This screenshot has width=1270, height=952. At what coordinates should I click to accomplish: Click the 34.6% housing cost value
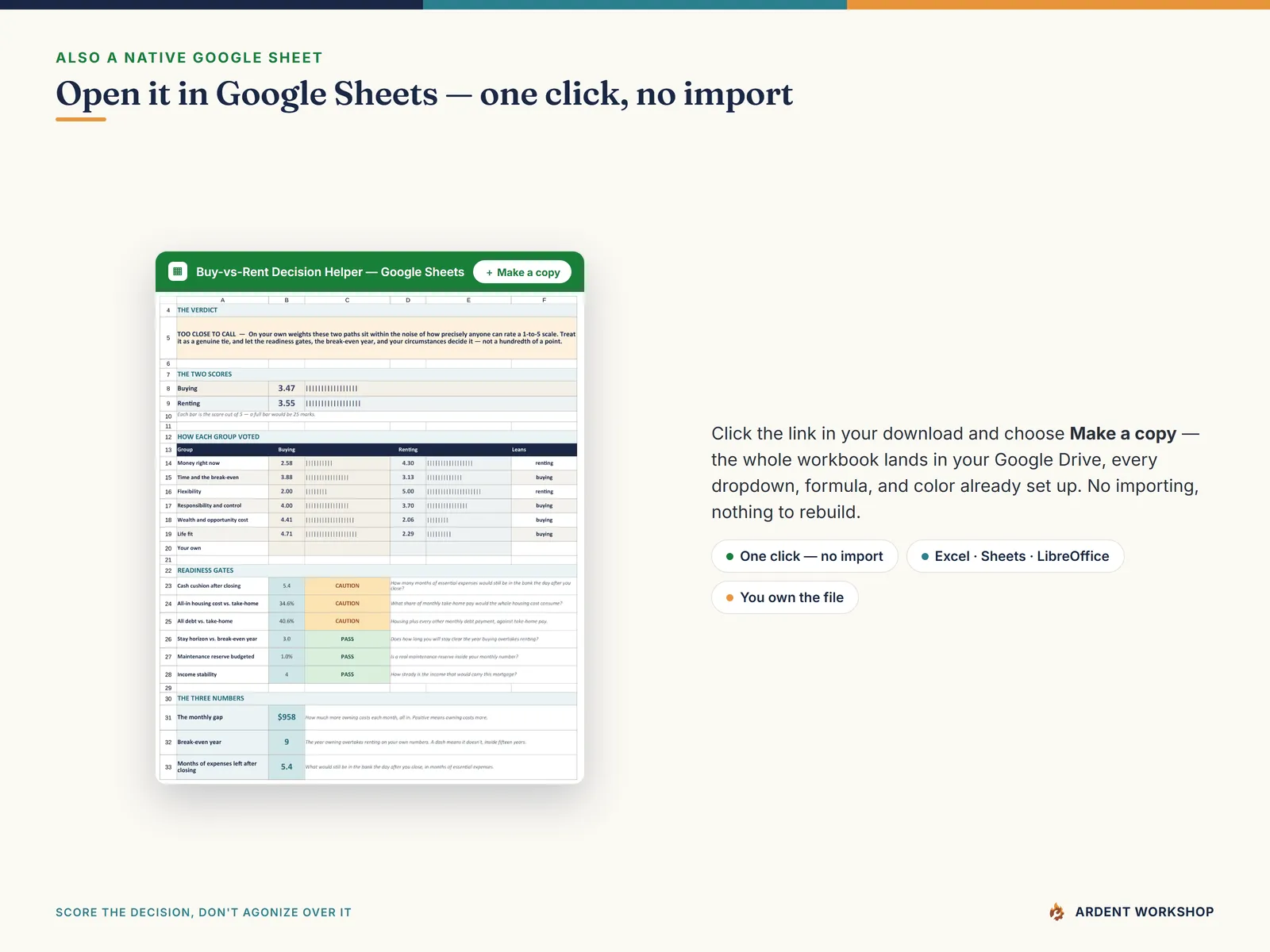click(x=287, y=604)
